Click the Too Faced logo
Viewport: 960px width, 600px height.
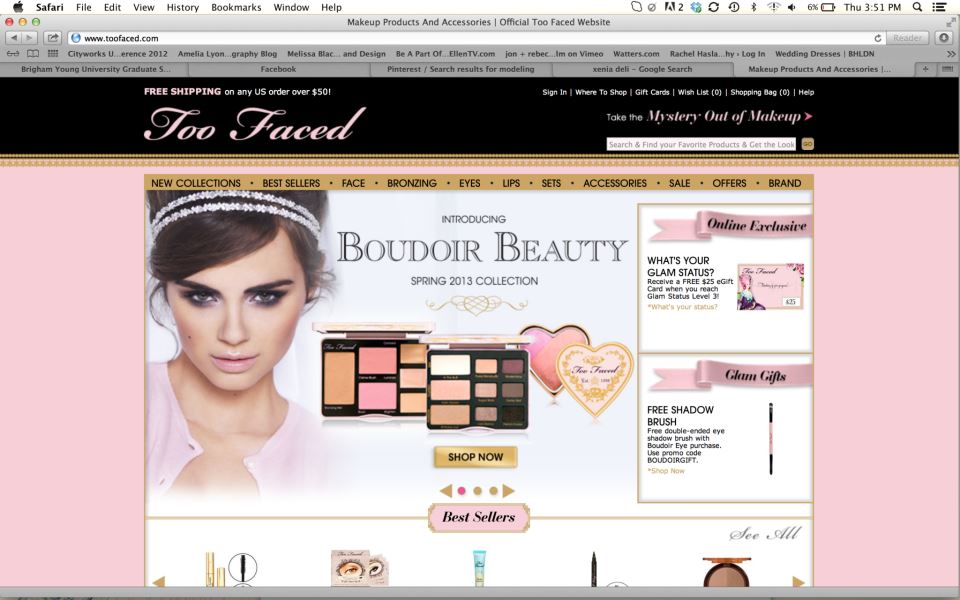click(x=255, y=124)
